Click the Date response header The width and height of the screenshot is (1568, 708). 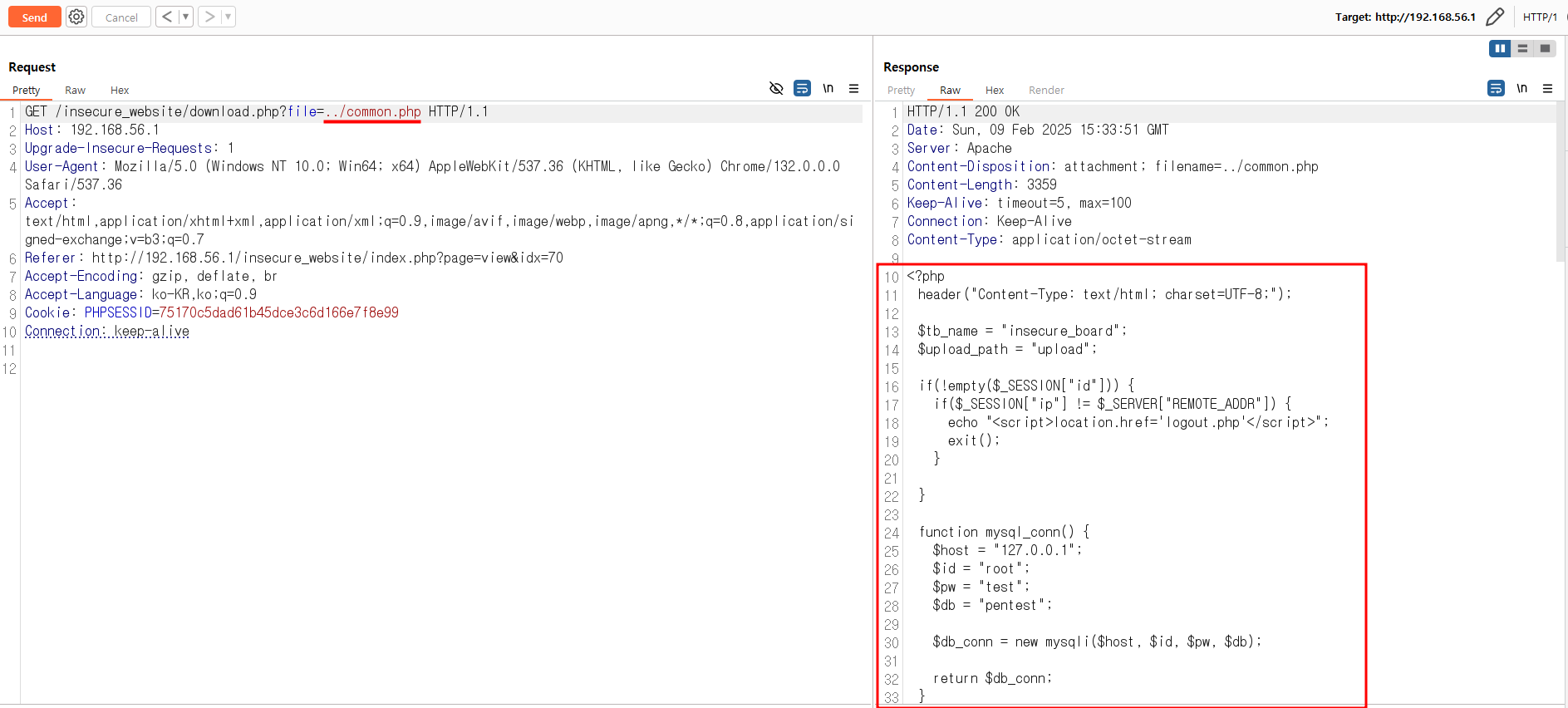1038,130
